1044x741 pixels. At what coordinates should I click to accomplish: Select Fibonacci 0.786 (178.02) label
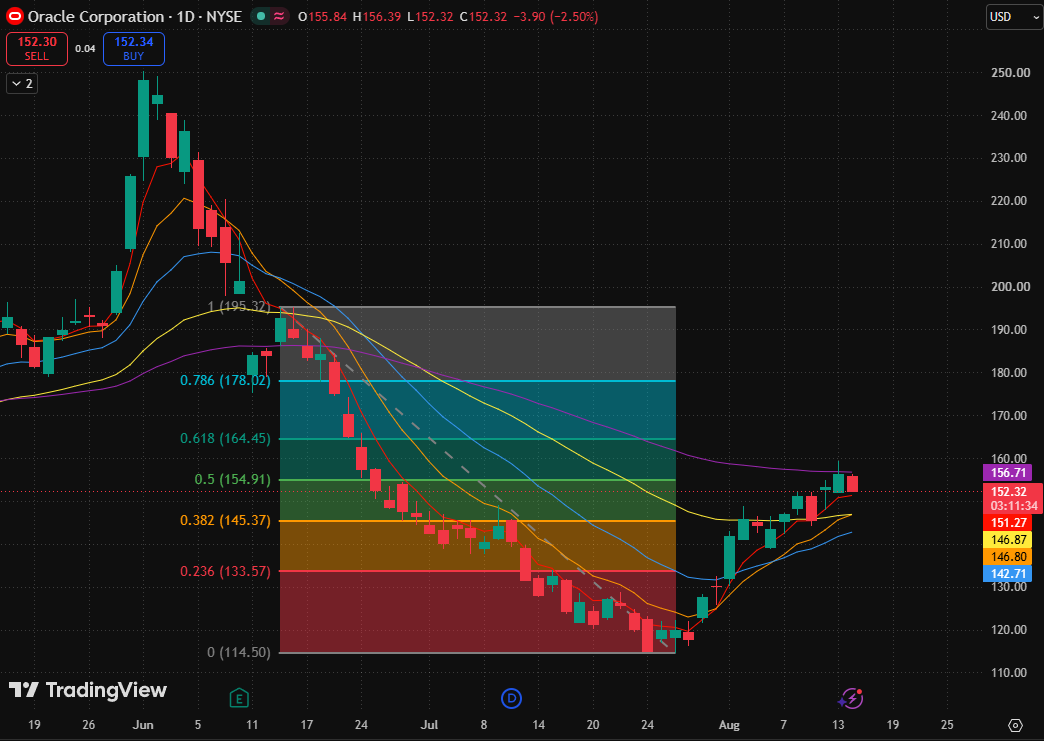pos(226,381)
